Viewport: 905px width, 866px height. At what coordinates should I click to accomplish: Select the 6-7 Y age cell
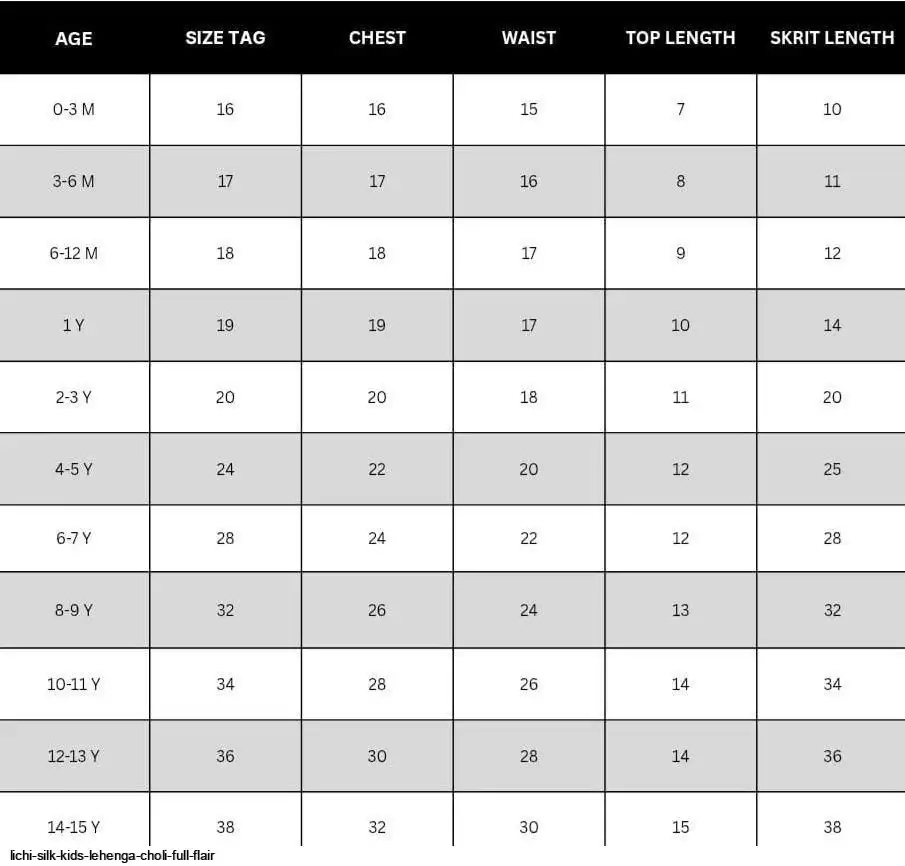[x=74, y=538]
